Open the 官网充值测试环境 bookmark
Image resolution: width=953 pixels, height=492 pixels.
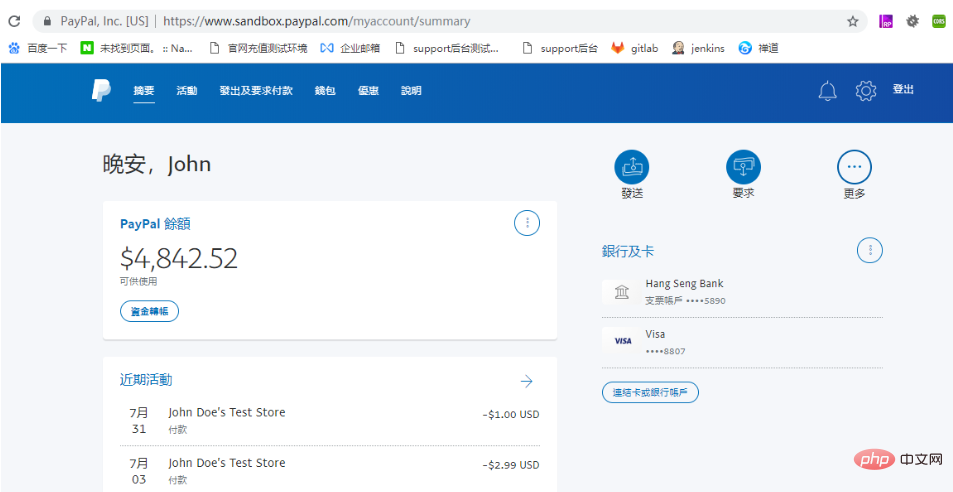[258, 48]
